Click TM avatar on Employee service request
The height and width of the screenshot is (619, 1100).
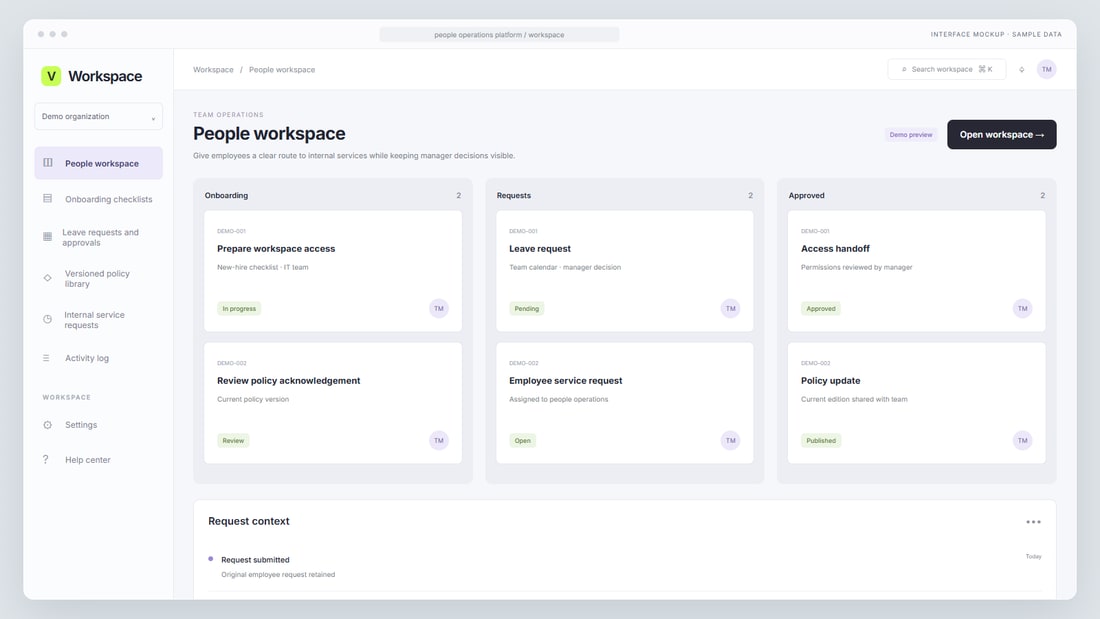click(x=730, y=440)
